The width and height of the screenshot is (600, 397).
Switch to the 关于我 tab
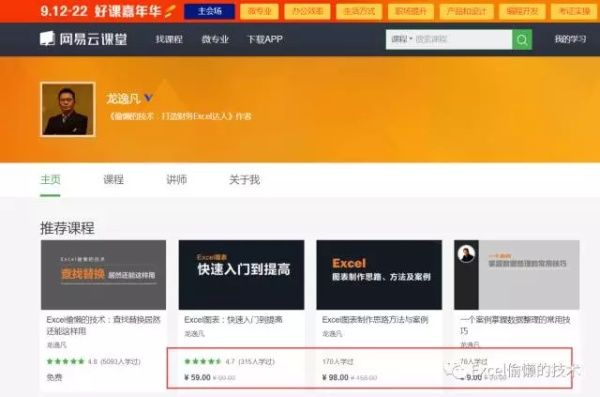coord(244,179)
